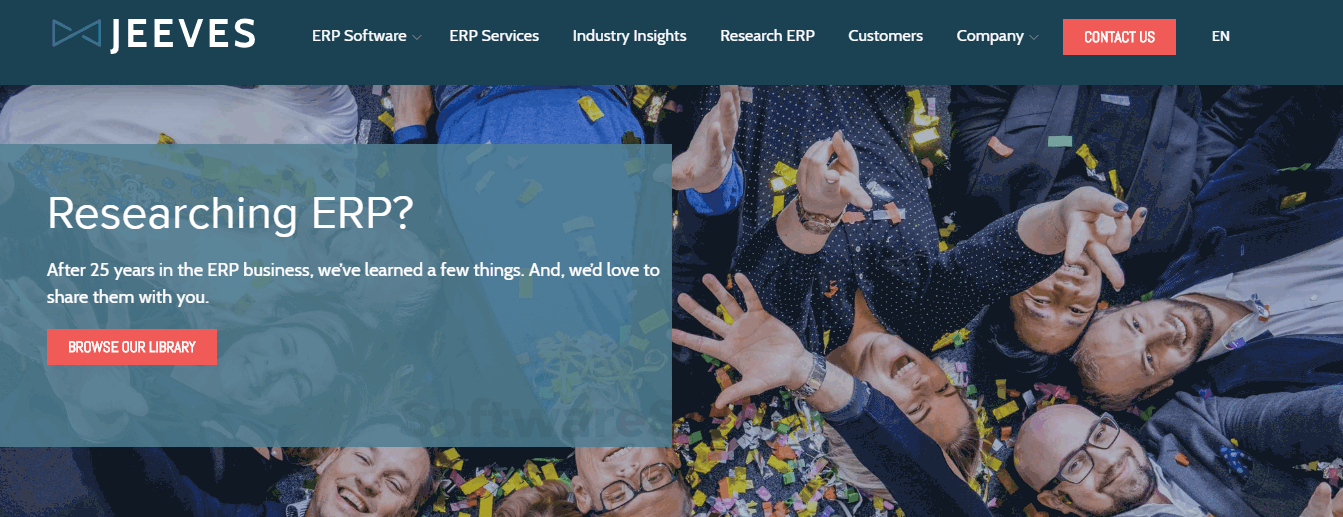Open the EN language selector
This screenshot has width=1343, height=517.
click(1220, 36)
